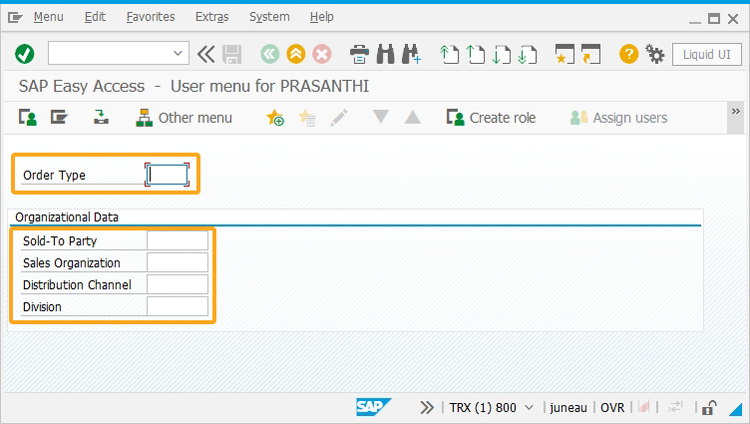Click the Order Type label
This screenshot has height=424, width=750.
coord(54,175)
